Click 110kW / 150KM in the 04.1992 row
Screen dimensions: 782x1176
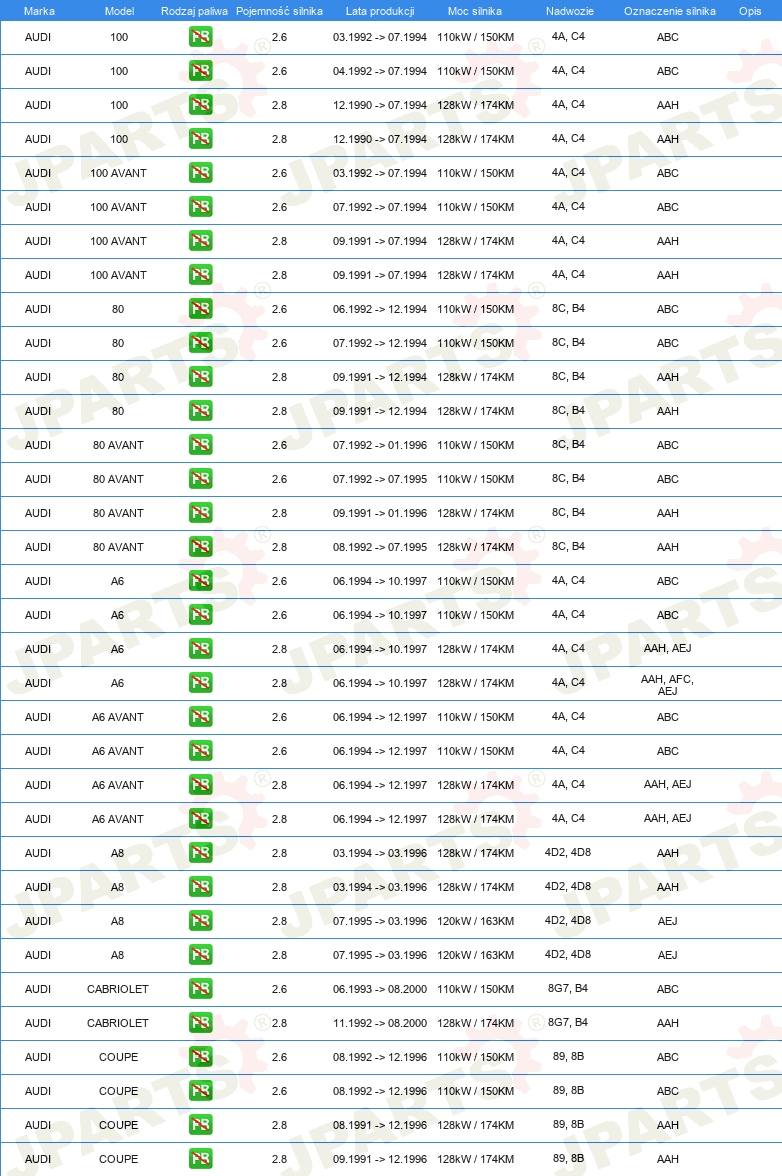click(x=475, y=71)
